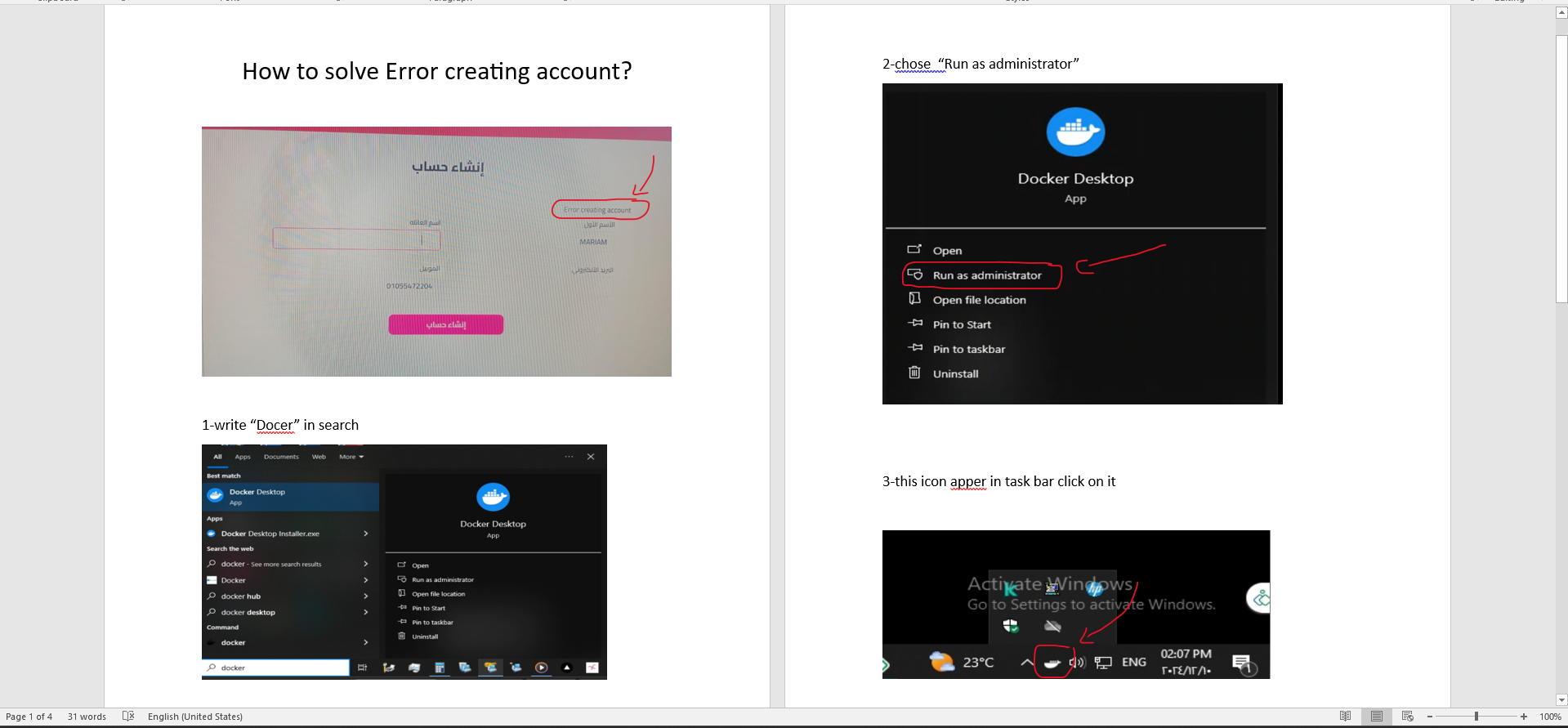The width and height of the screenshot is (1568, 728).
Task: Switch to Print Layout view
Action: coord(1377,717)
